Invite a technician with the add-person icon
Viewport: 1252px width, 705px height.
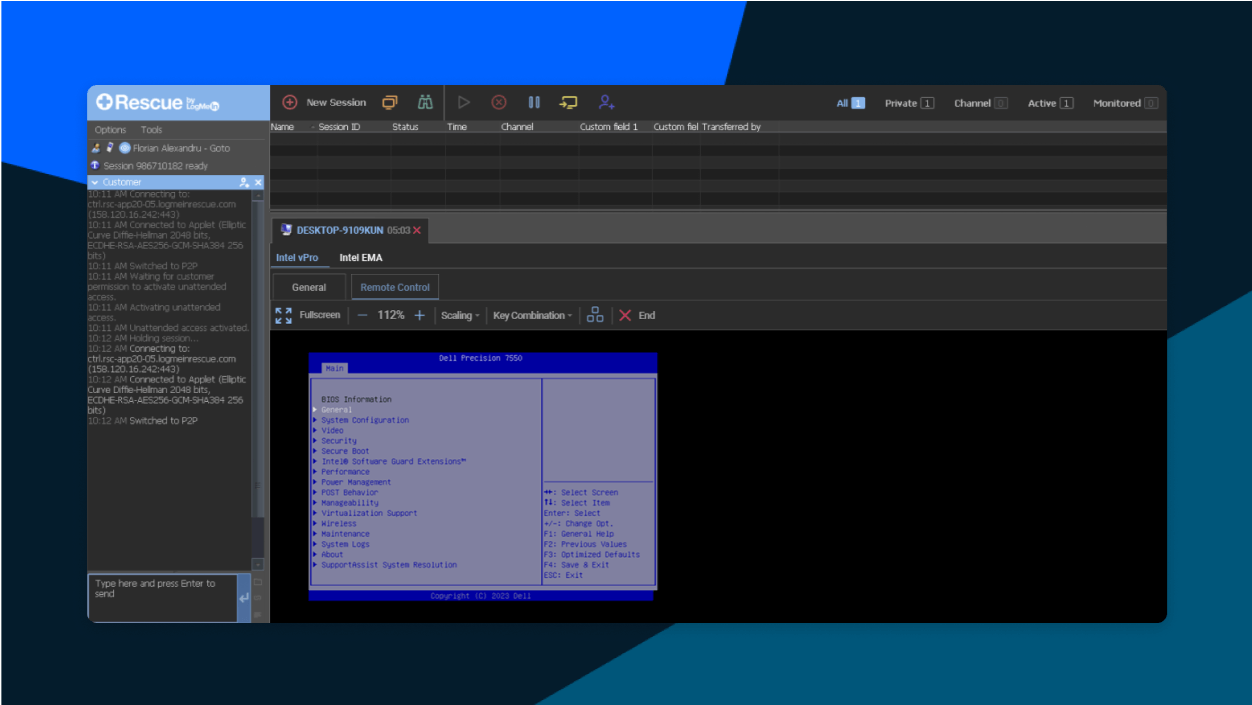606,102
